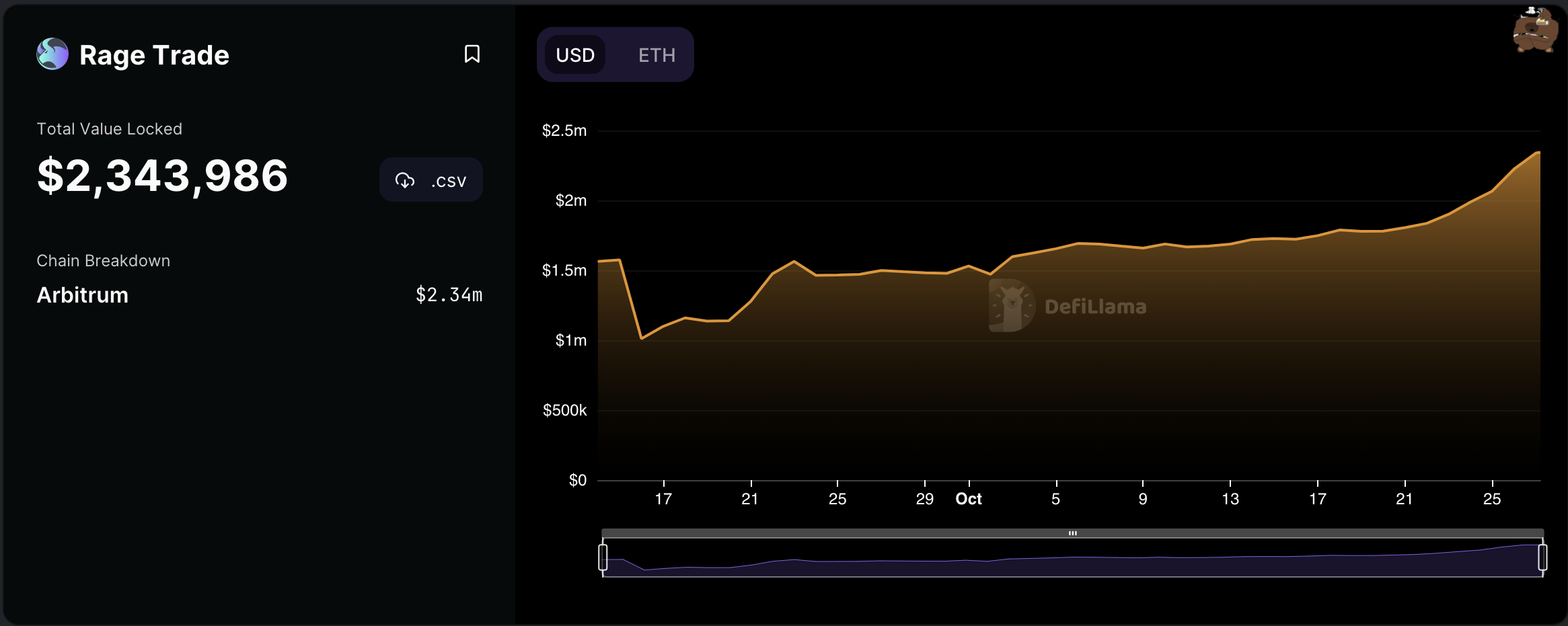Download TVL data as .csv

pos(431,180)
